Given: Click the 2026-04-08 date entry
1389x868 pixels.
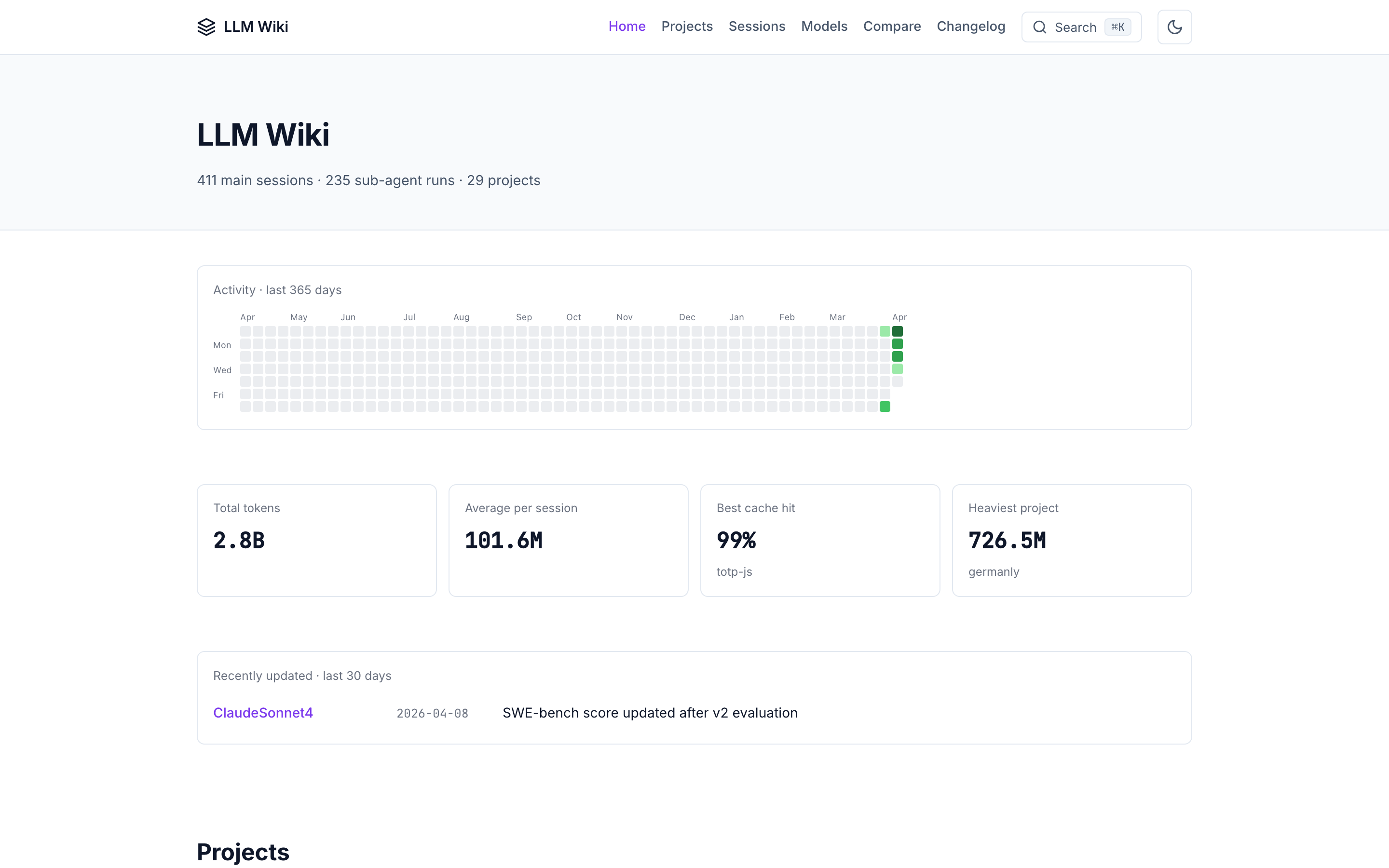Looking at the screenshot, I should [432, 713].
